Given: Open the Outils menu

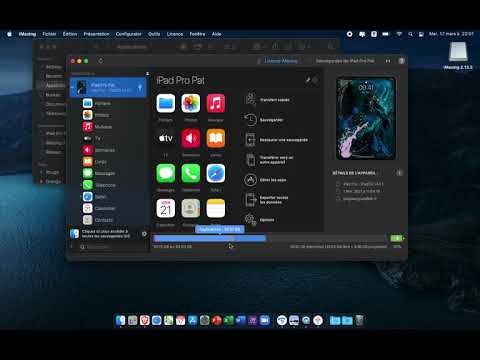Looking at the screenshot, I should pyautogui.click(x=154, y=34).
